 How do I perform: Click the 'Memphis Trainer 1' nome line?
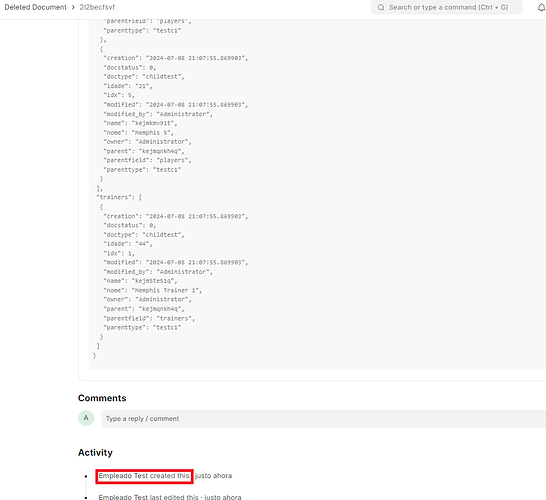pyautogui.click(x=153, y=290)
